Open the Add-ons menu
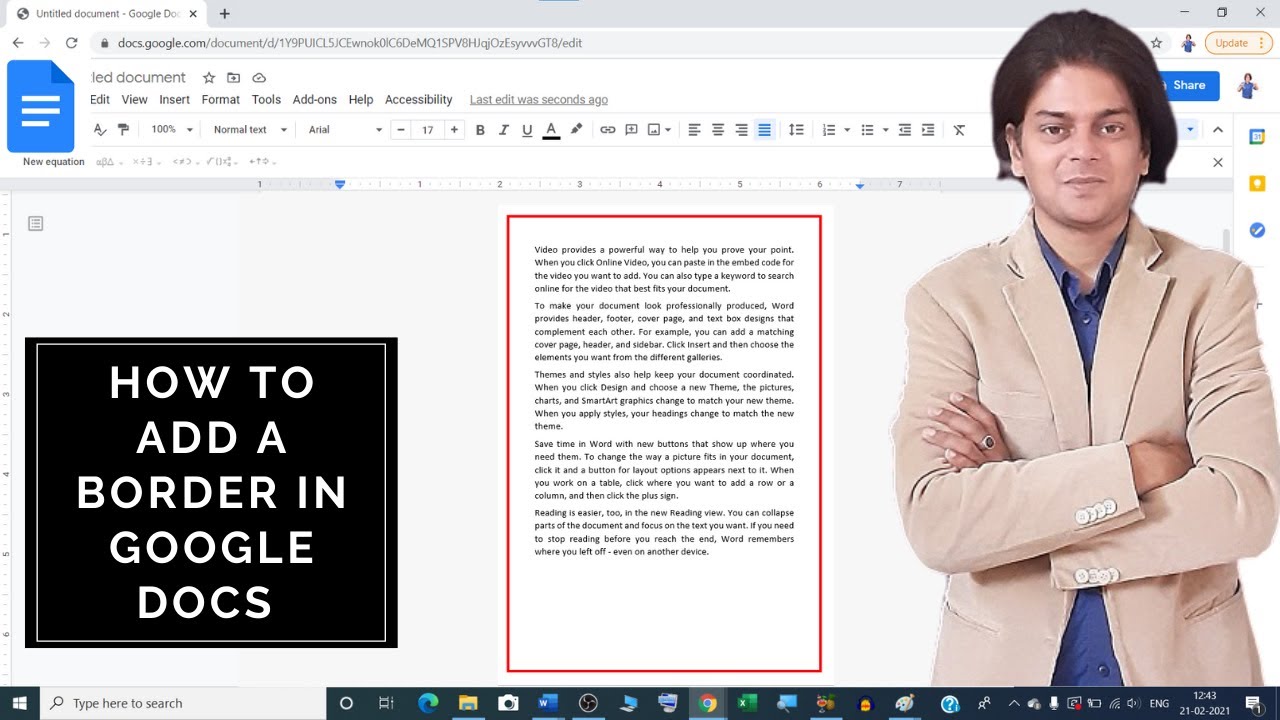Screen dimensions: 1280x720 click(315, 100)
